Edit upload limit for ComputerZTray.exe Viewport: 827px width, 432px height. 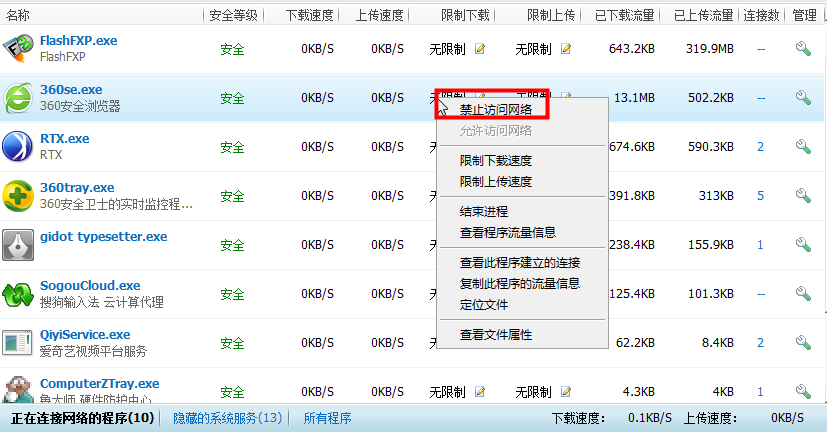tap(566, 391)
